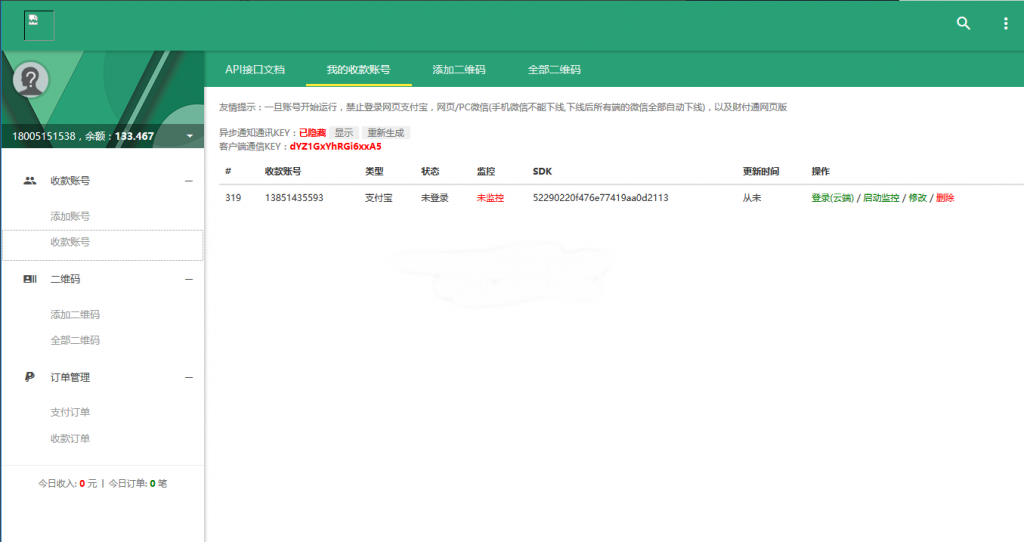This screenshot has height=542, width=1024.
Task: Click the user avatar picture
Action: 31,80
